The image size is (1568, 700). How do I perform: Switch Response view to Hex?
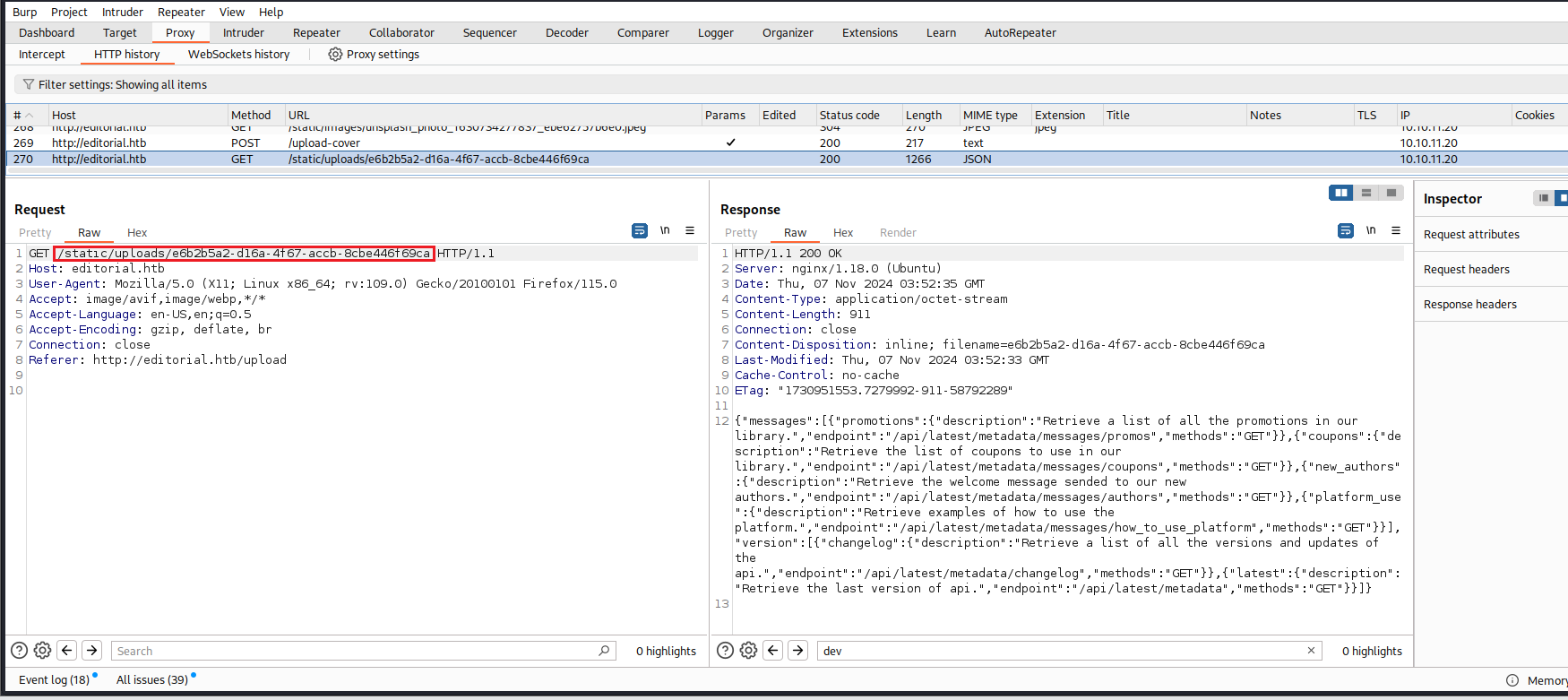pyautogui.click(x=843, y=232)
